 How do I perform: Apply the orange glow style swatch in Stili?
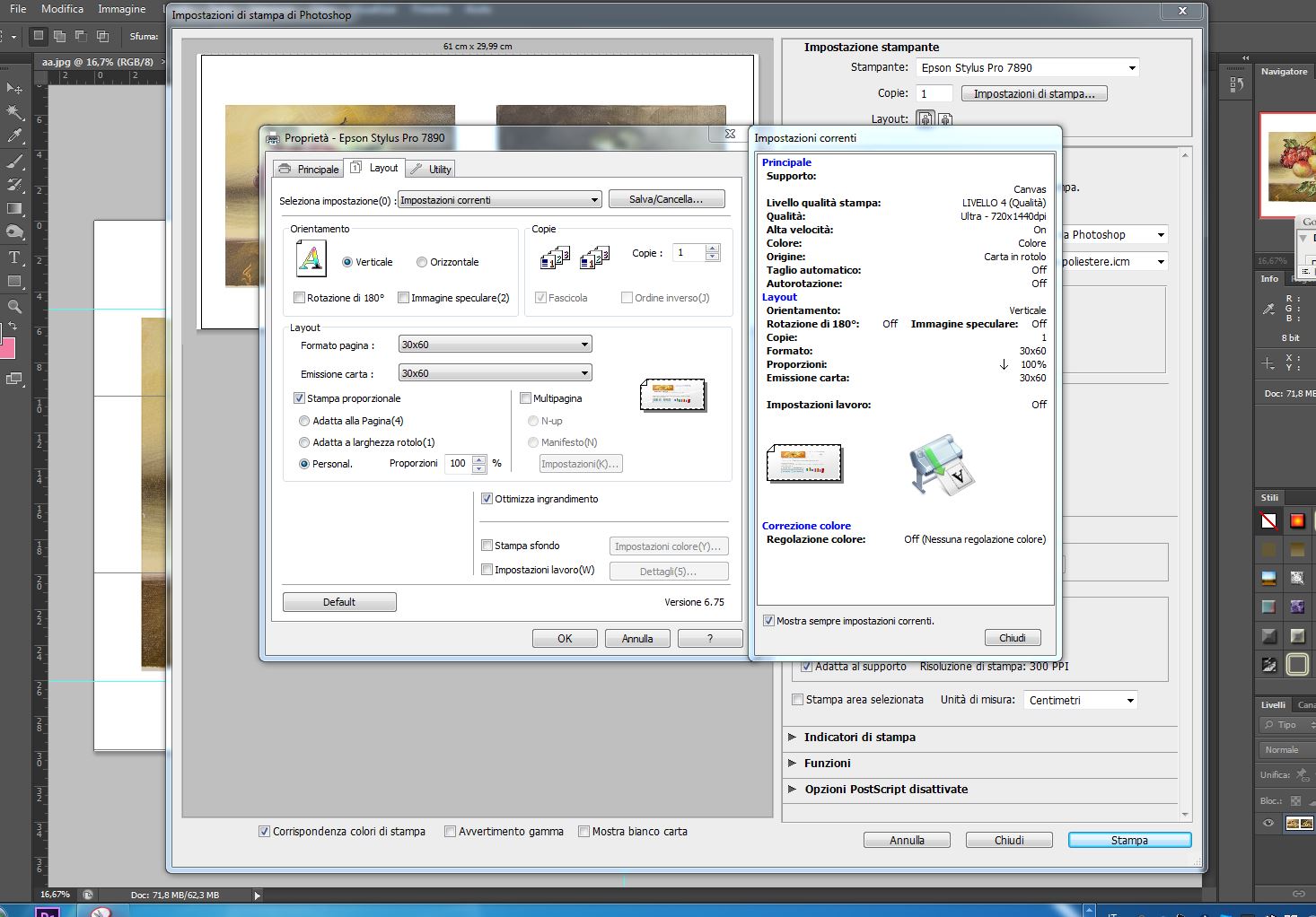point(1297,520)
